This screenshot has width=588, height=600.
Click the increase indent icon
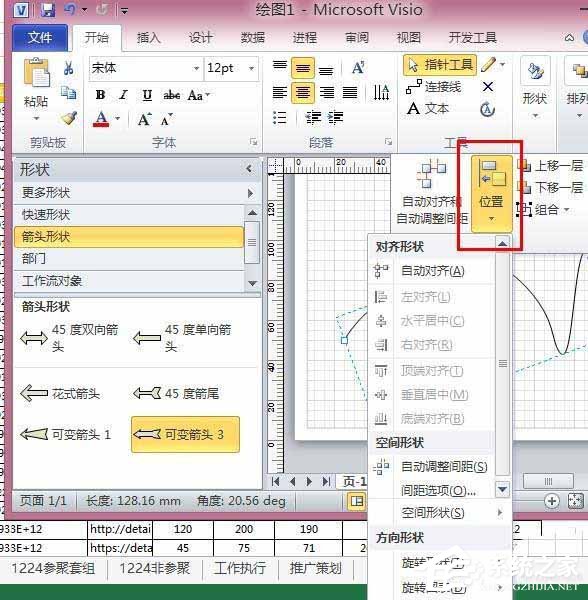click(335, 117)
